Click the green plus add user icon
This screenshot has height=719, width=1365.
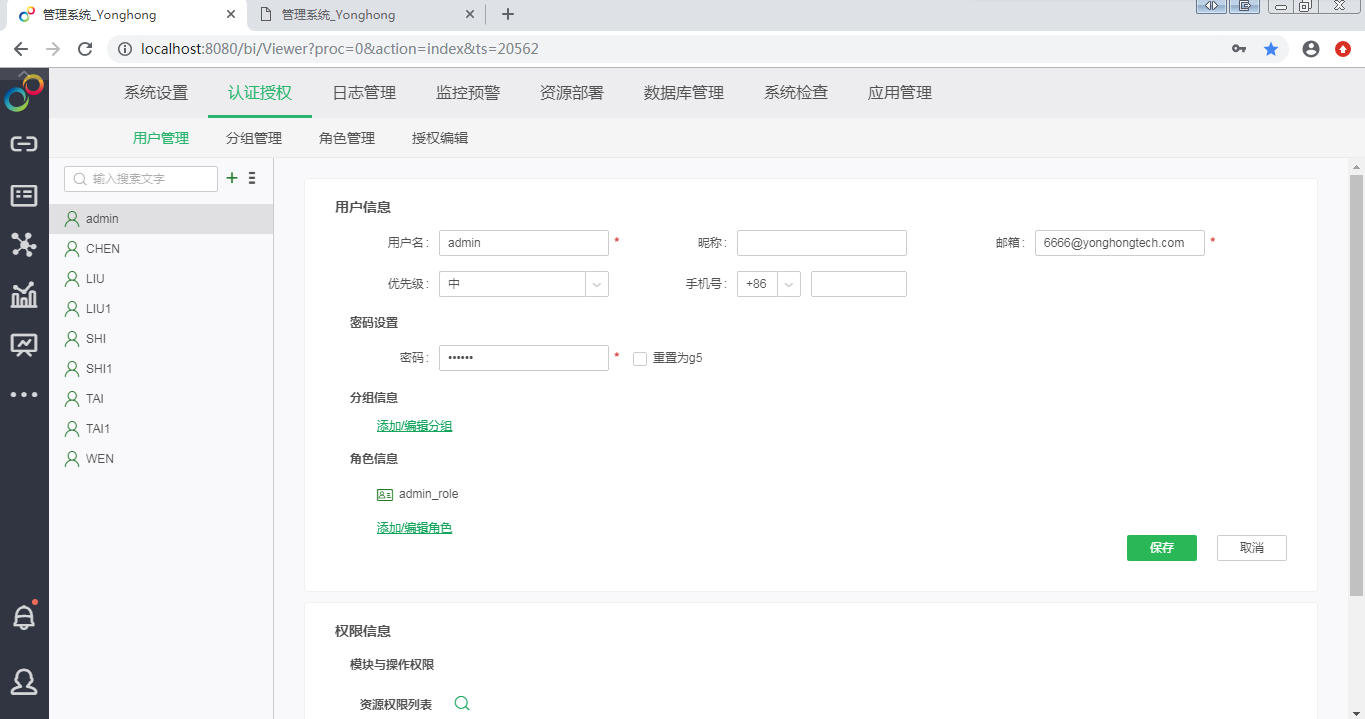tap(232, 178)
